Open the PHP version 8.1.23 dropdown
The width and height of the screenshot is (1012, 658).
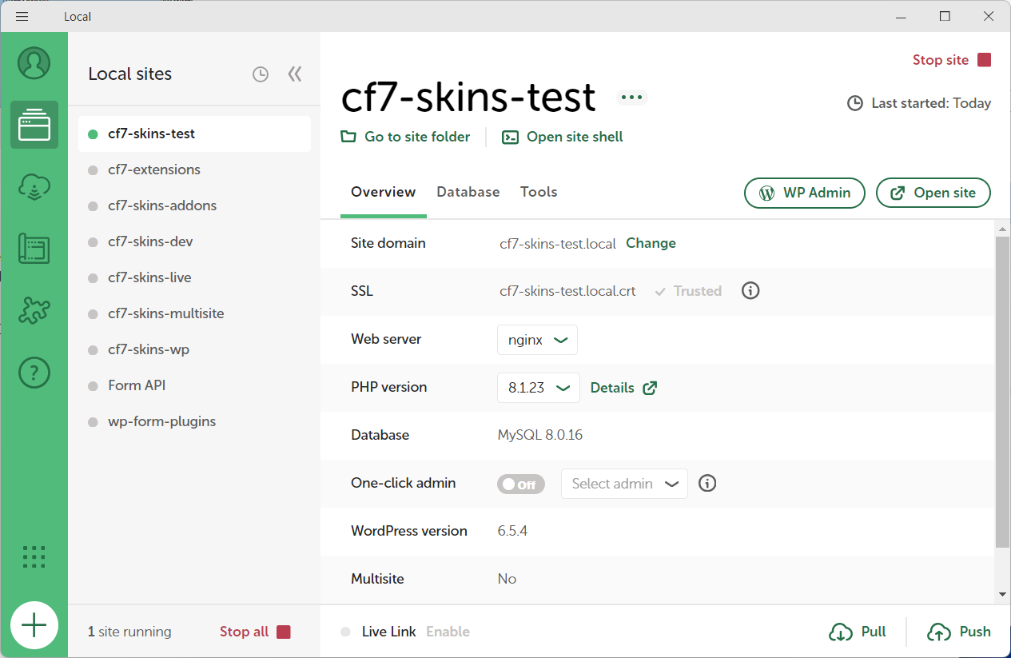pos(538,388)
